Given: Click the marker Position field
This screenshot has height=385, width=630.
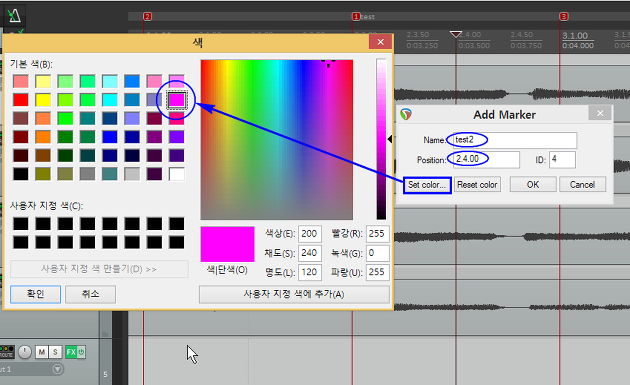Looking at the screenshot, I should [486, 159].
